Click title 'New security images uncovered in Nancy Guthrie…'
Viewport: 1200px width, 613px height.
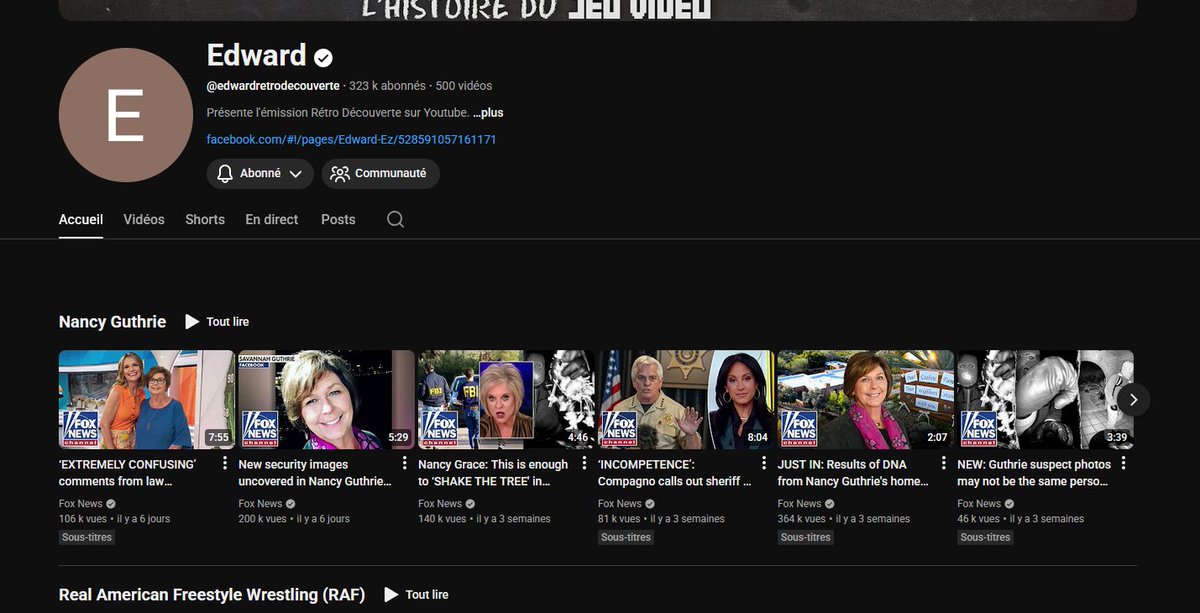pyautogui.click(x=315, y=473)
